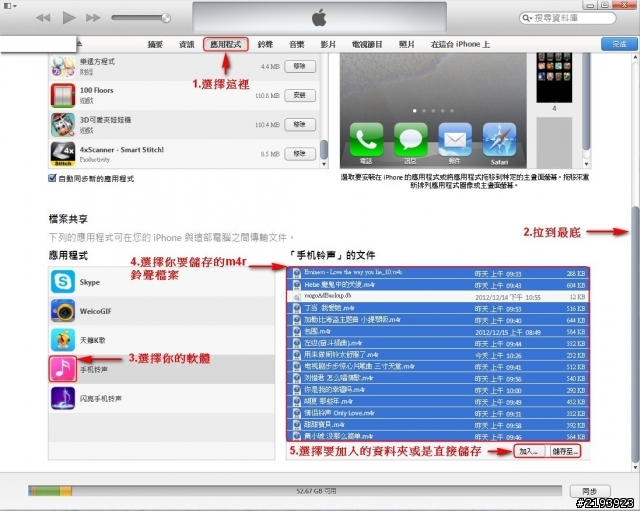Select file 包圍.m4r

(438, 331)
